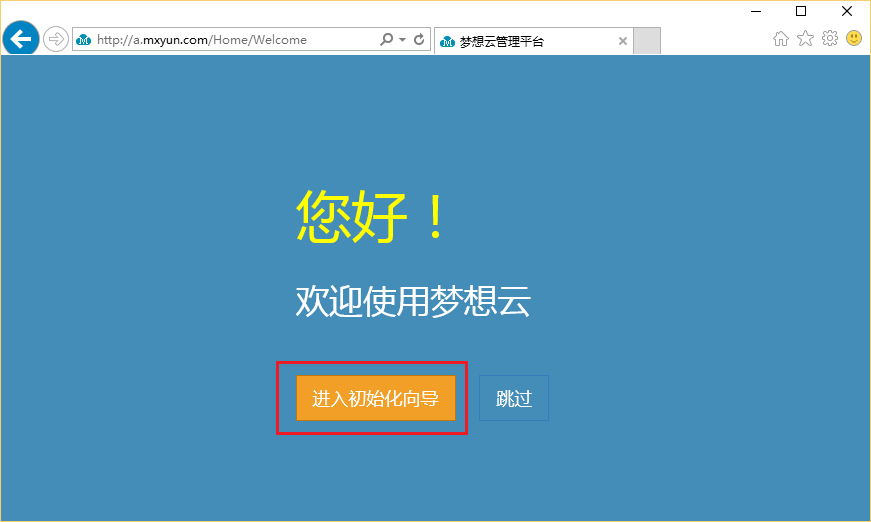Close the 梦想云管理平台 tab
The height and width of the screenshot is (522, 871).
click(623, 41)
